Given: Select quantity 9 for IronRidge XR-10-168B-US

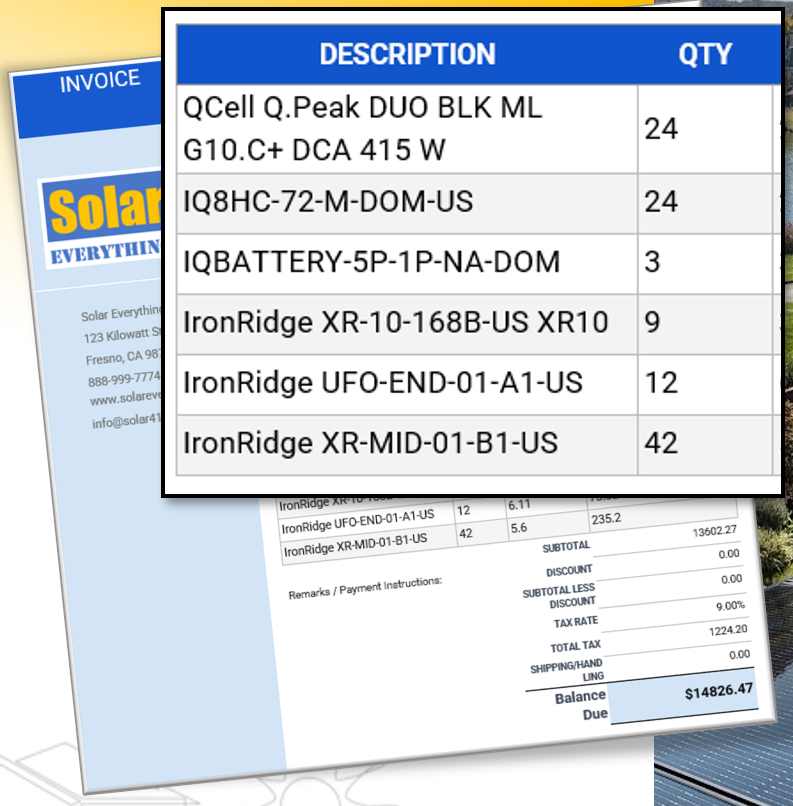Looking at the screenshot, I should coord(652,322).
